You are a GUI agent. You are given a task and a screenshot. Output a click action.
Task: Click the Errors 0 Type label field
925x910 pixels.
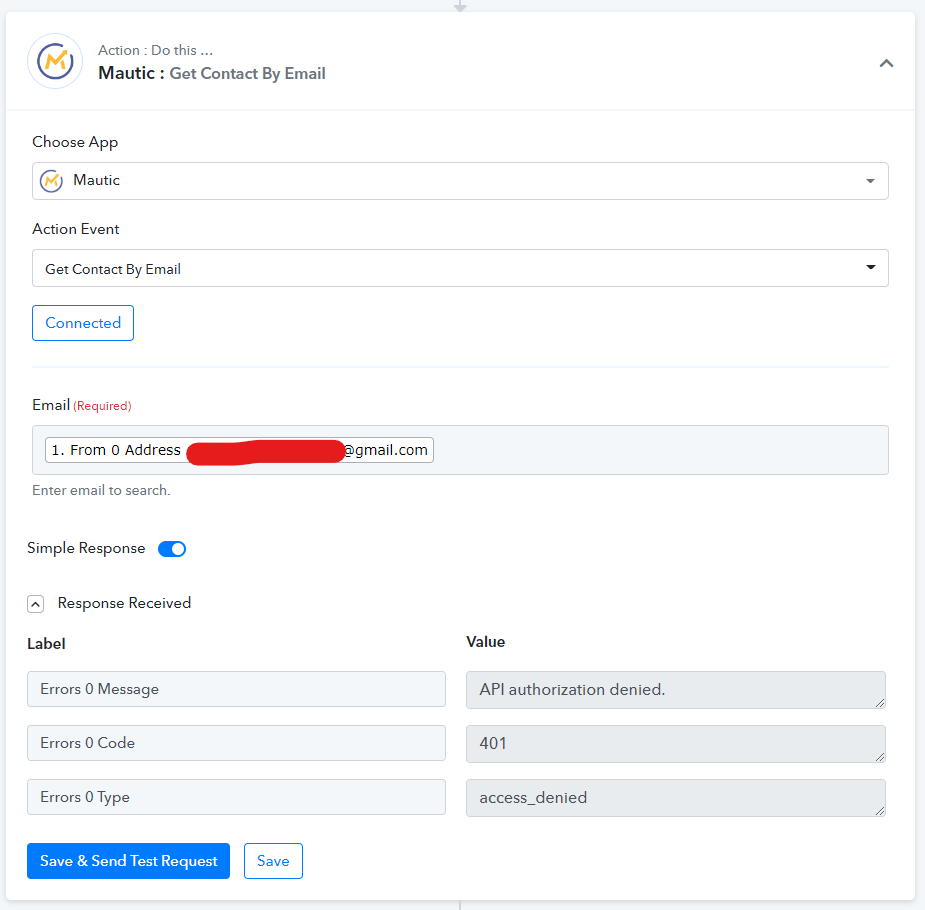click(x=236, y=797)
